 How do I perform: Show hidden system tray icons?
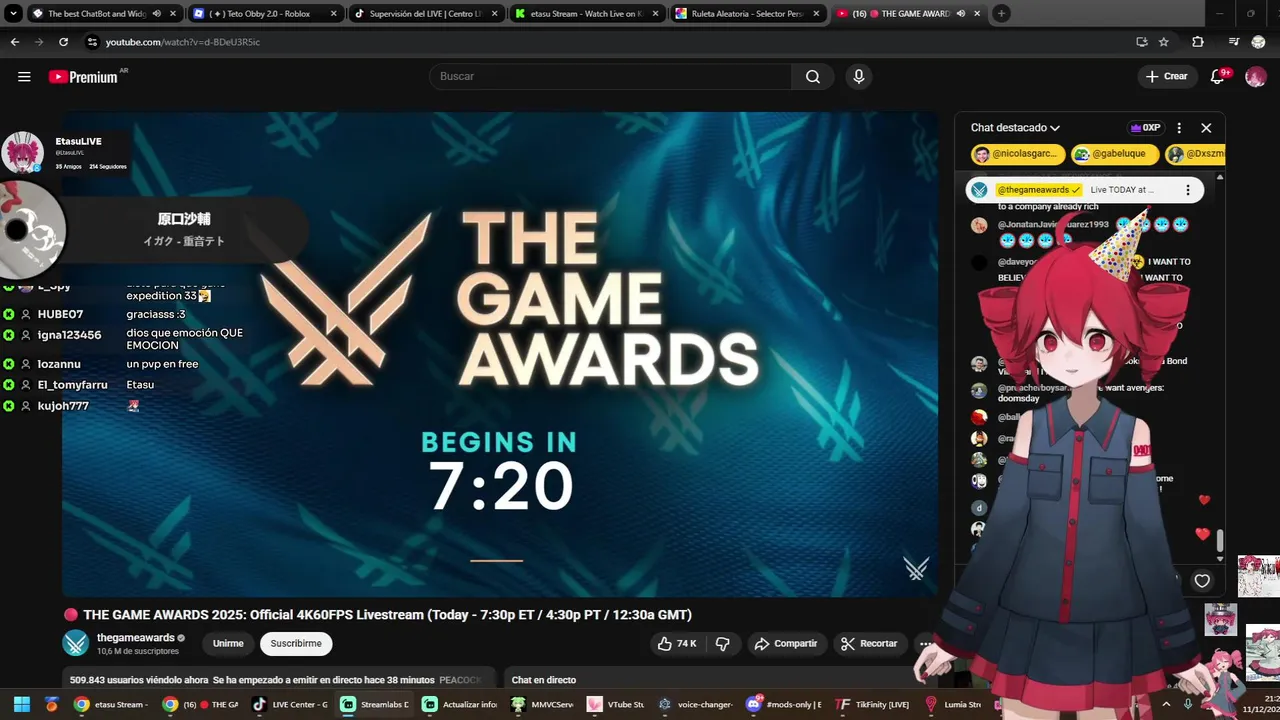coord(1166,704)
